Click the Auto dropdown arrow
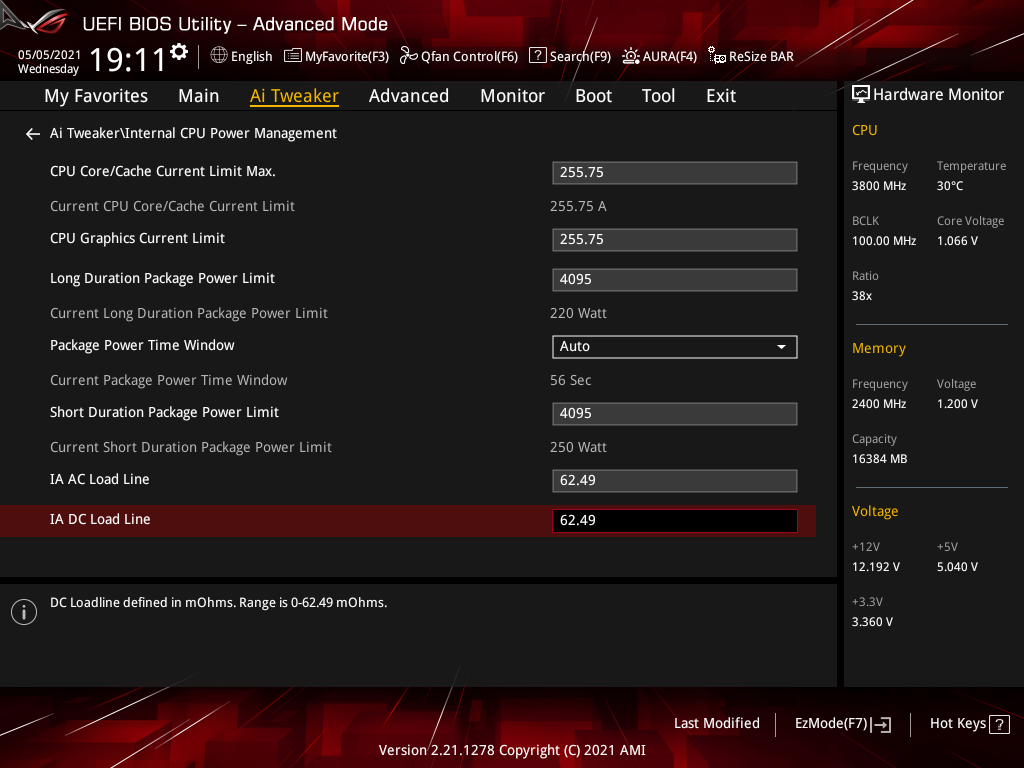The height and width of the screenshot is (768, 1024). pyautogui.click(x=781, y=347)
